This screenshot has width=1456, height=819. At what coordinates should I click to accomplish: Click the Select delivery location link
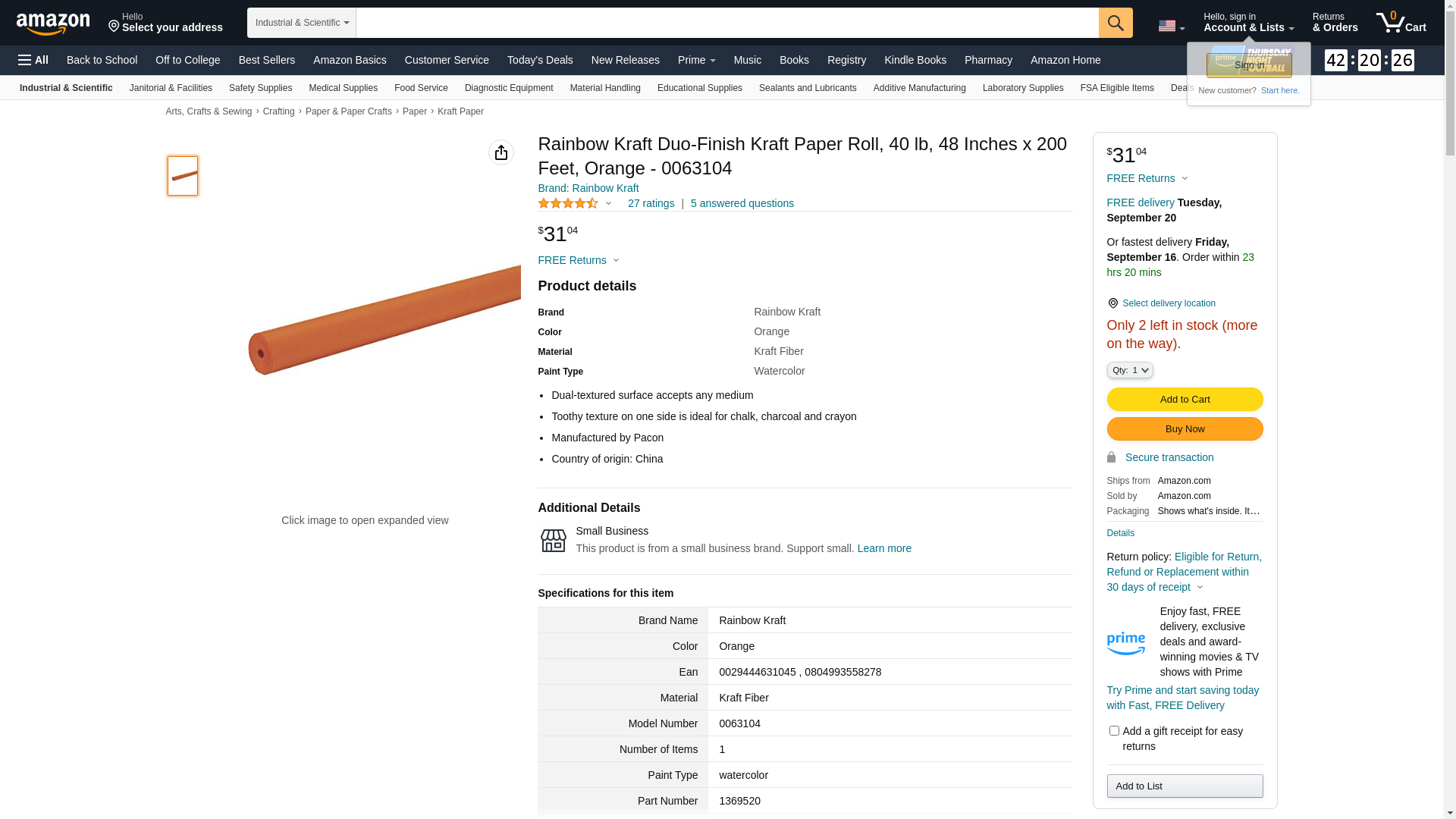point(1169,303)
